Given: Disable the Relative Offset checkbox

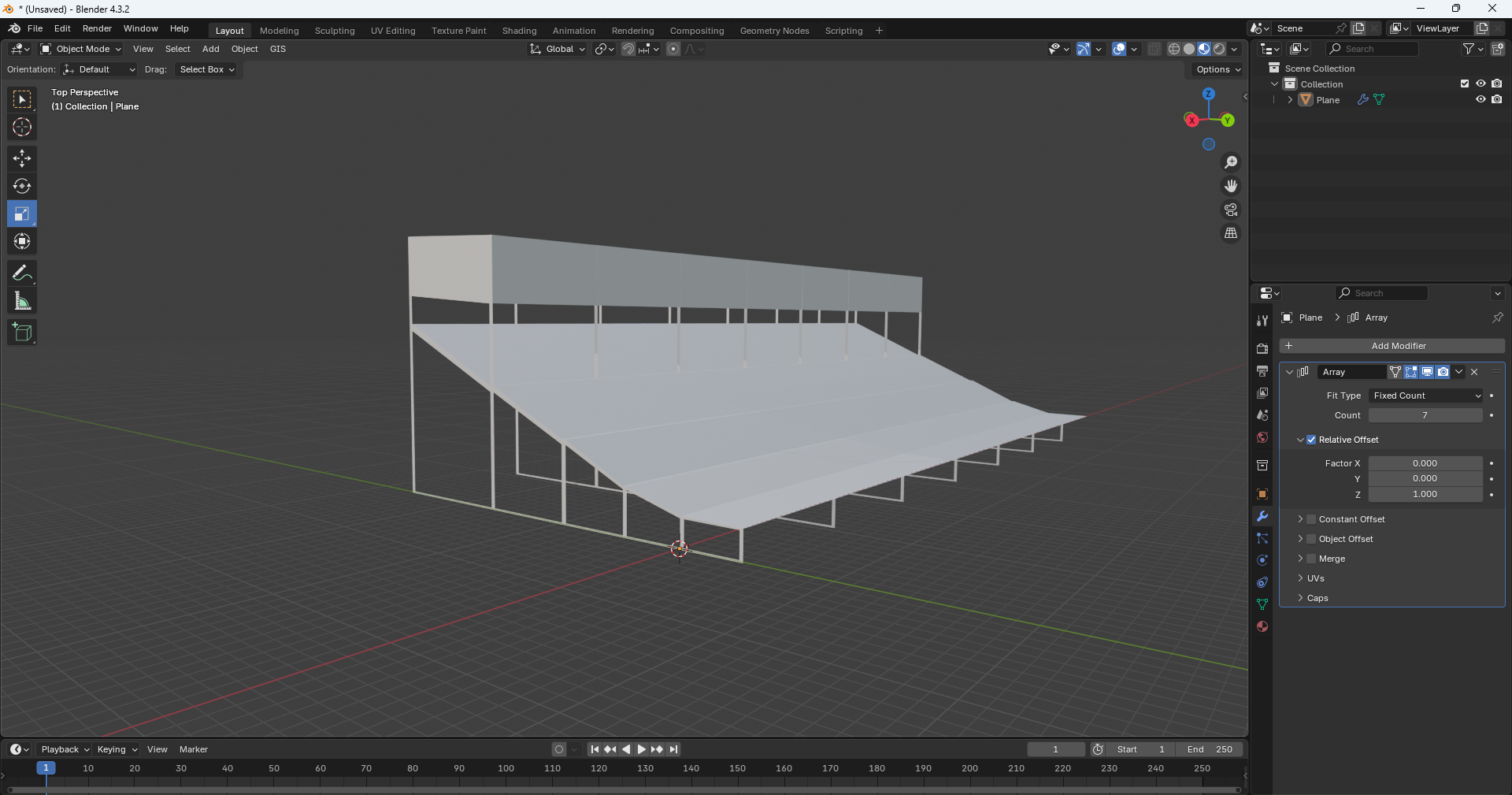Looking at the screenshot, I should pos(1311,440).
